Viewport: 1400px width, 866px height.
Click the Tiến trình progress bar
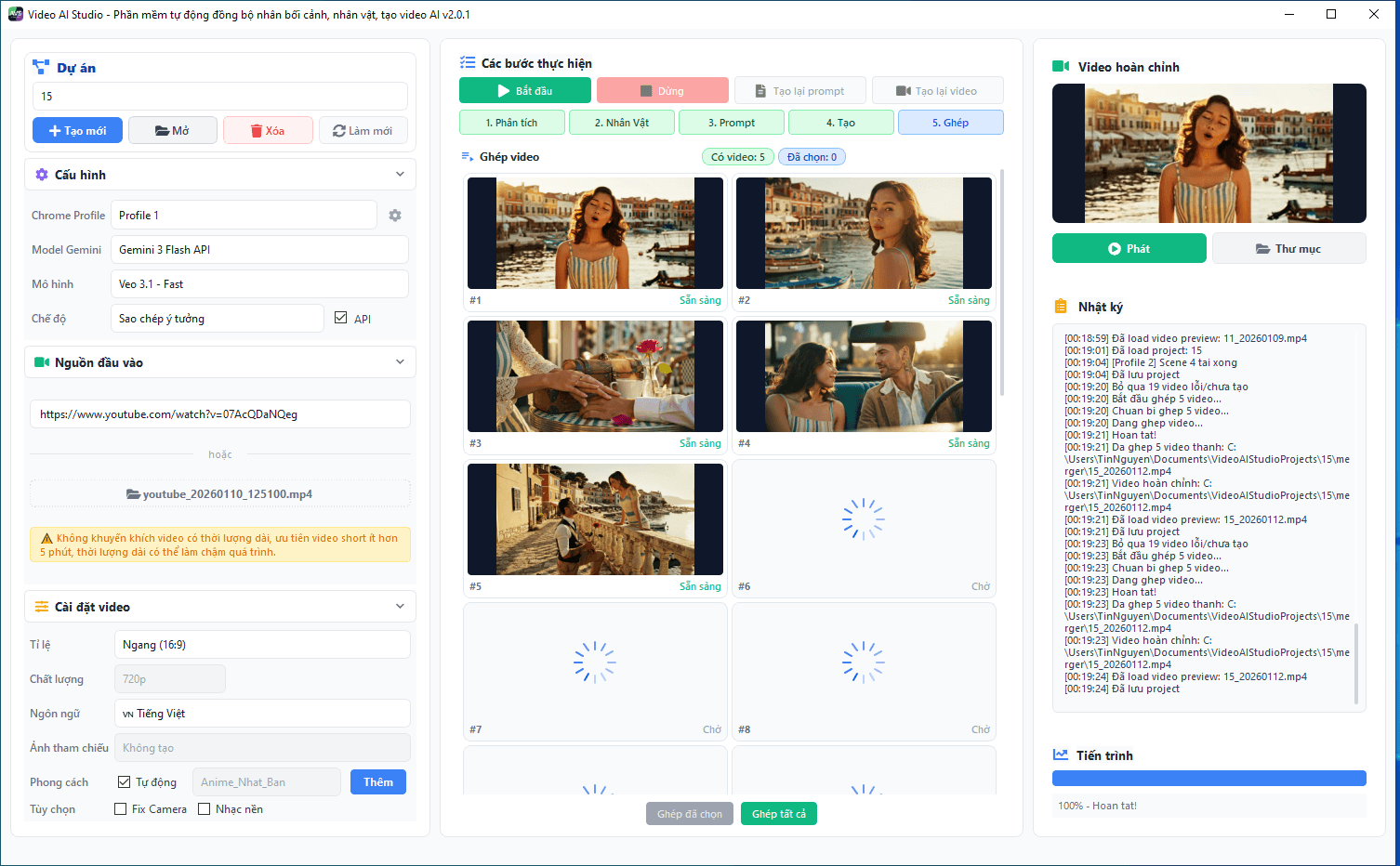(x=1208, y=778)
